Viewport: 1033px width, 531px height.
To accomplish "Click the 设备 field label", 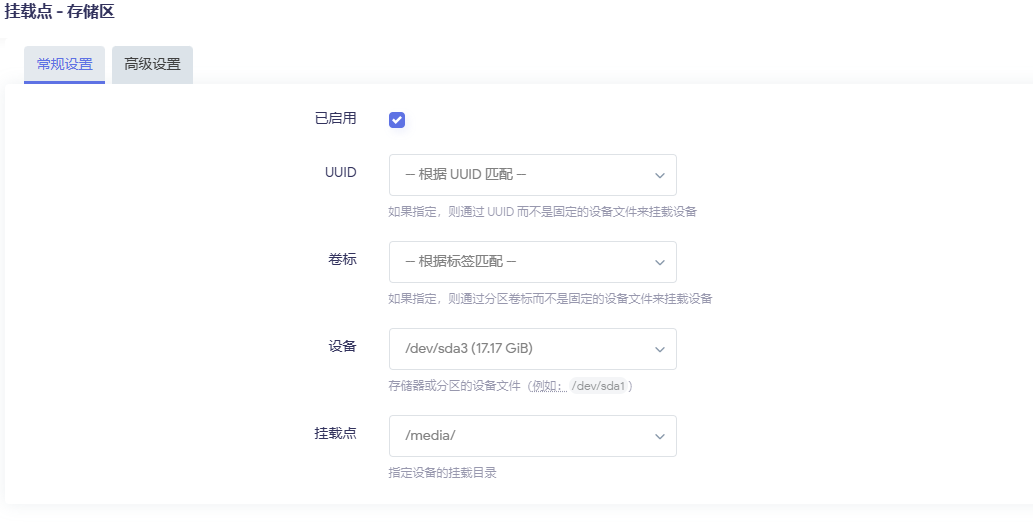I will click(342, 346).
